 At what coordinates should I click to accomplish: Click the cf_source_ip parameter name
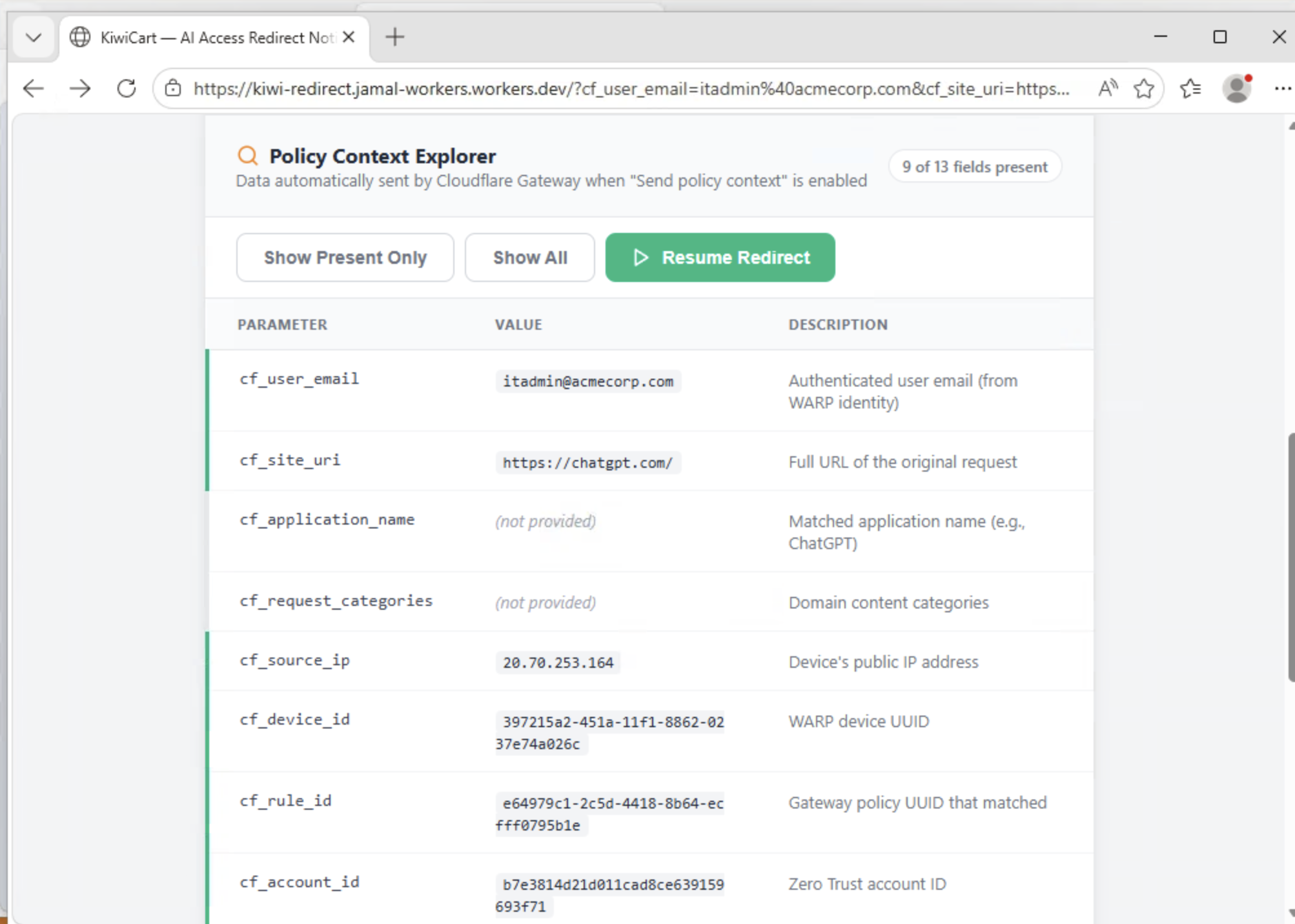point(294,660)
